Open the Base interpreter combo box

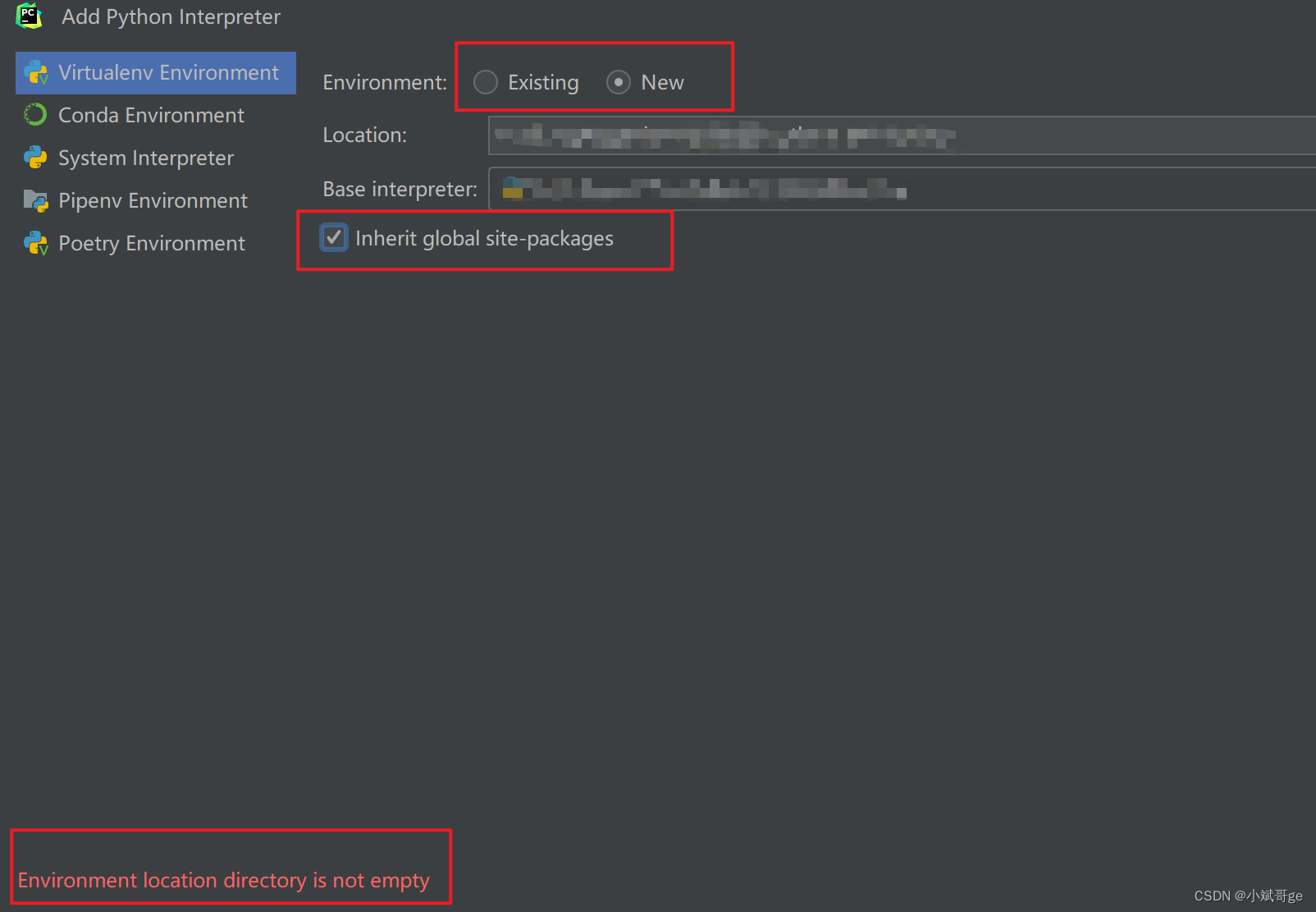tap(902, 189)
